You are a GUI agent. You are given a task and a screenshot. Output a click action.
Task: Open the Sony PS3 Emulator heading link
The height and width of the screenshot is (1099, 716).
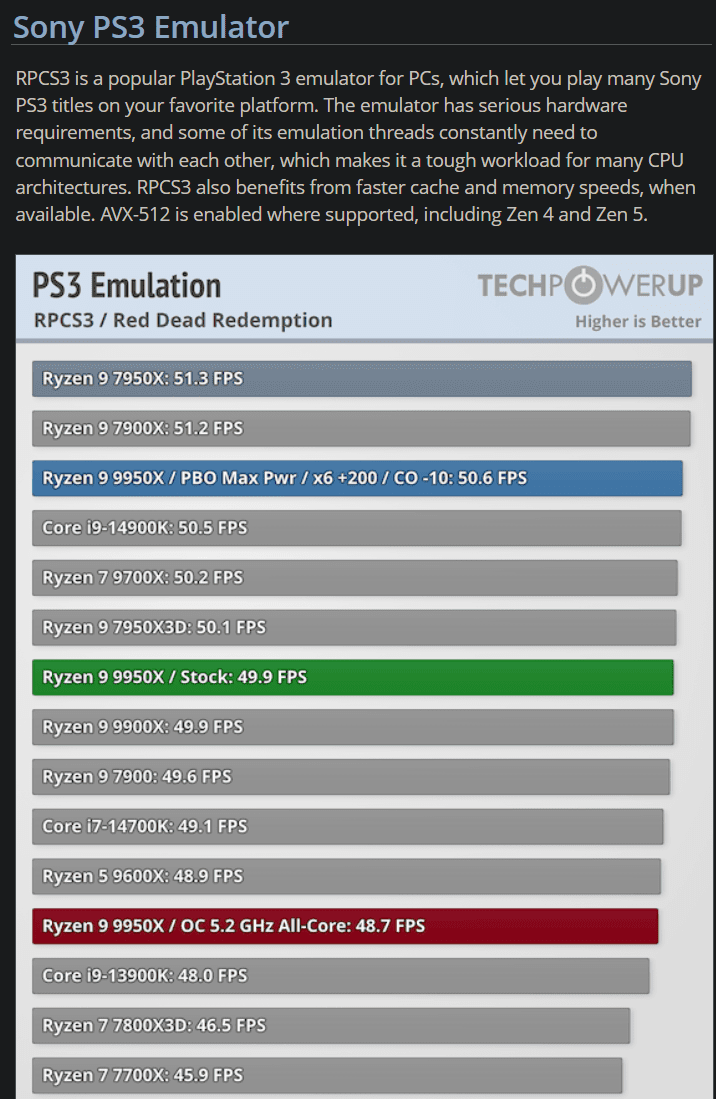(151, 28)
